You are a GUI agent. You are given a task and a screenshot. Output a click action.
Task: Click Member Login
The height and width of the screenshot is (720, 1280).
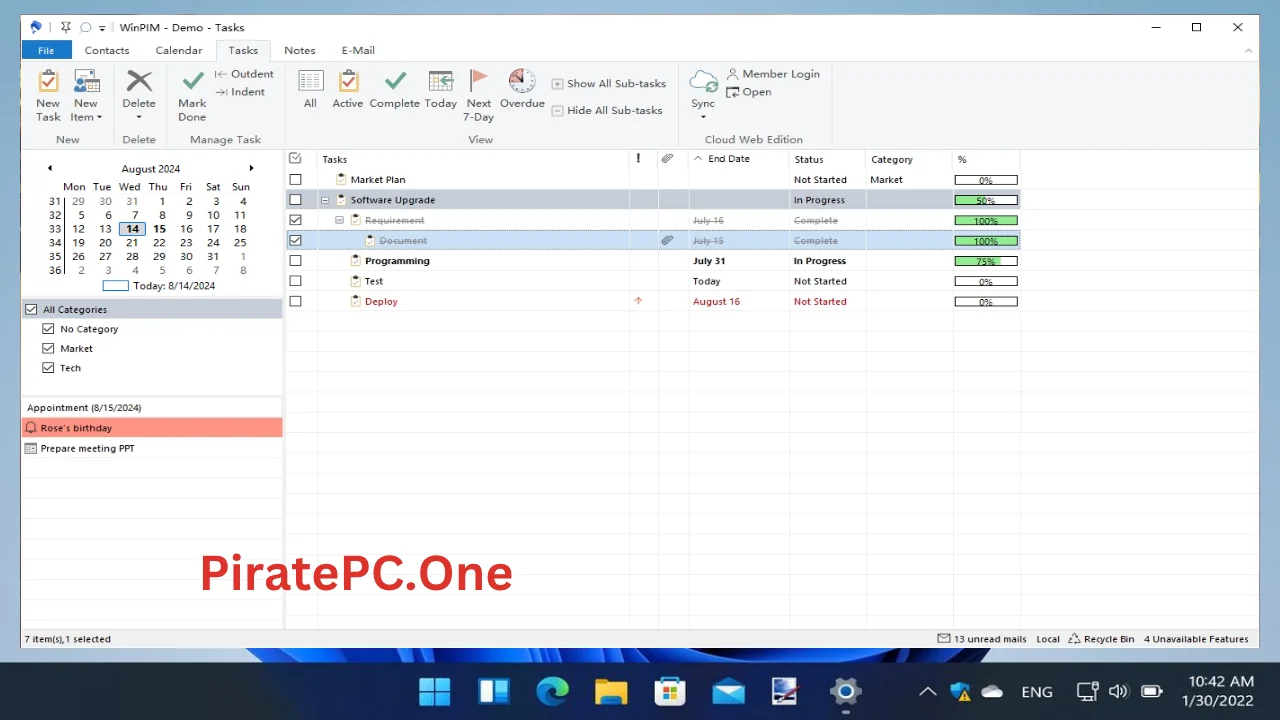point(773,74)
